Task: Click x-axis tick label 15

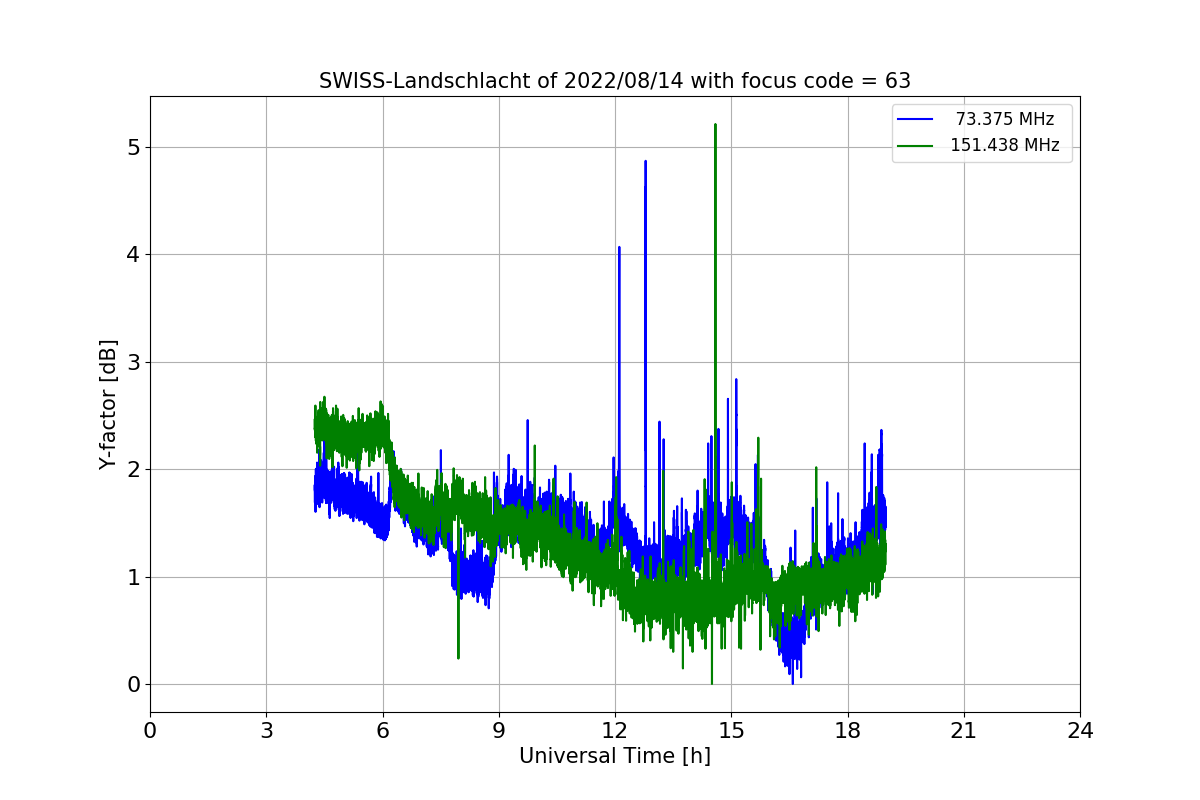Action: click(x=731, y=731)
